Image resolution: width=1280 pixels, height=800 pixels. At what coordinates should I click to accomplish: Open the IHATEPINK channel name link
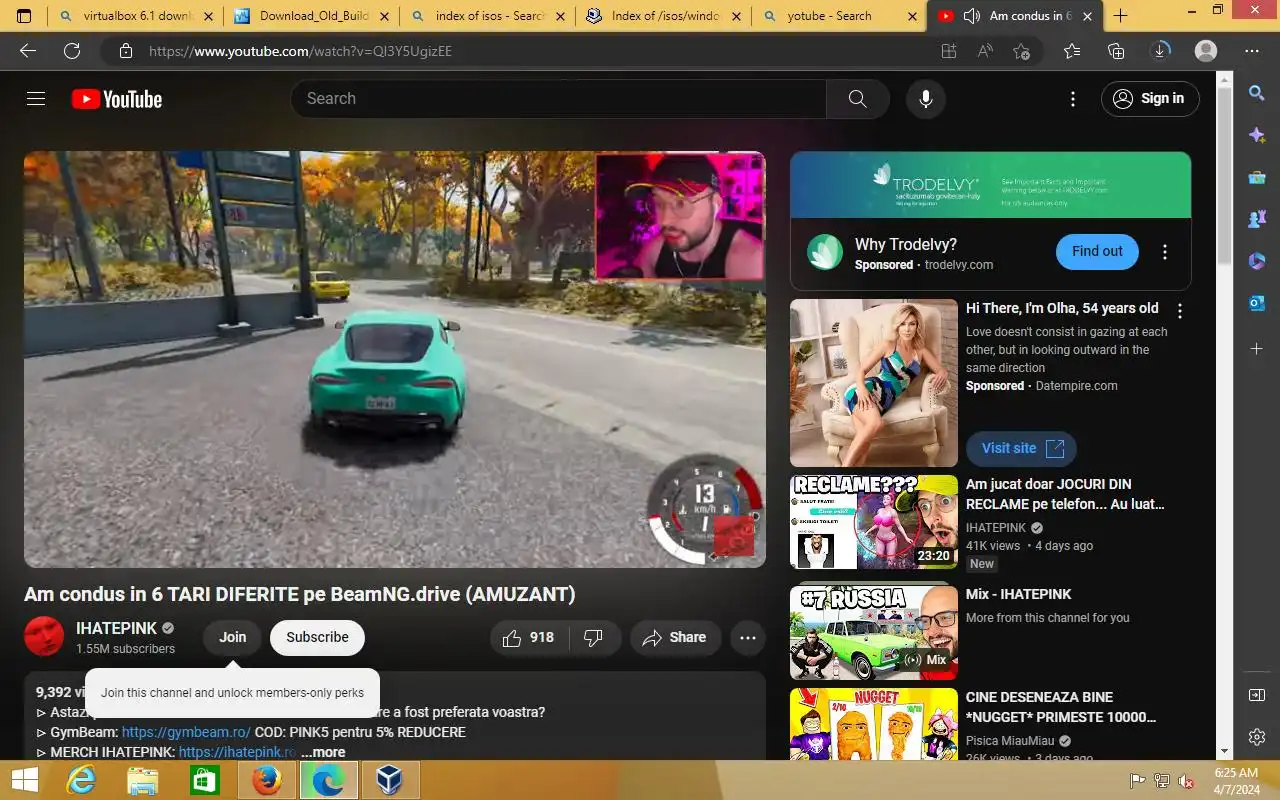pyautogui.click(x=117, y=629)
